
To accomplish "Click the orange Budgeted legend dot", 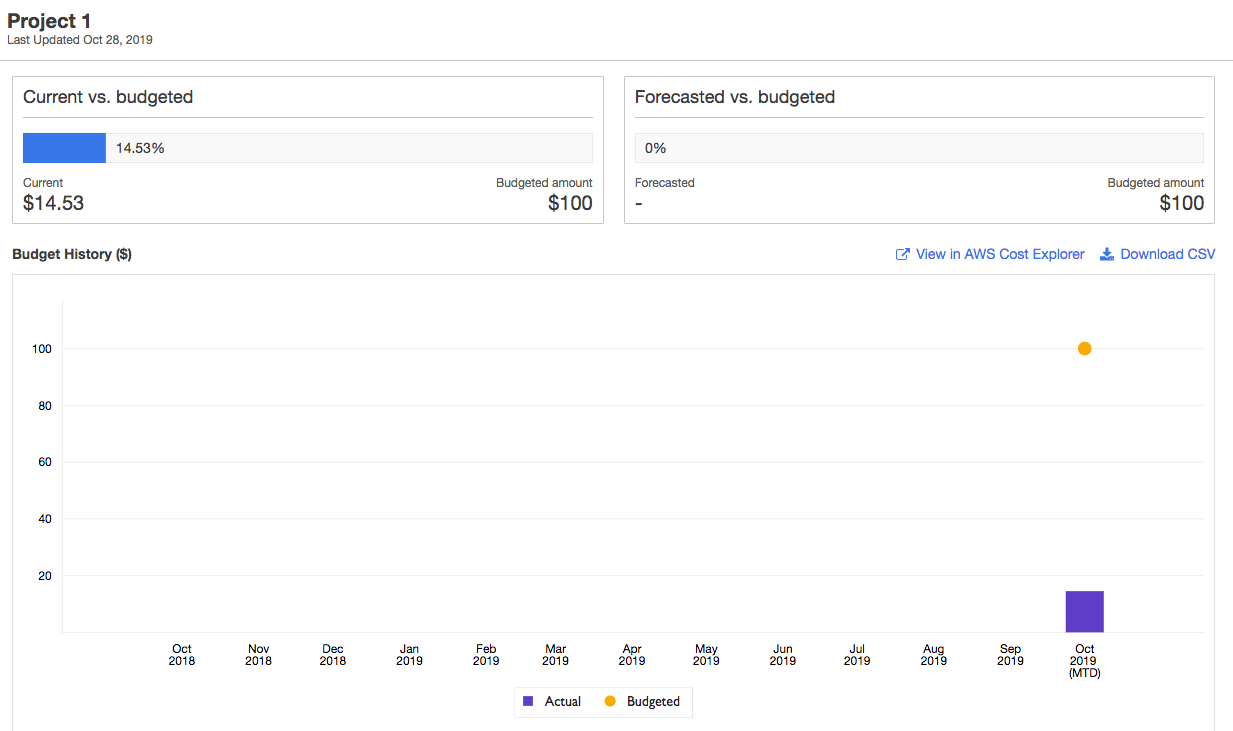I will [x=610, y=702].
